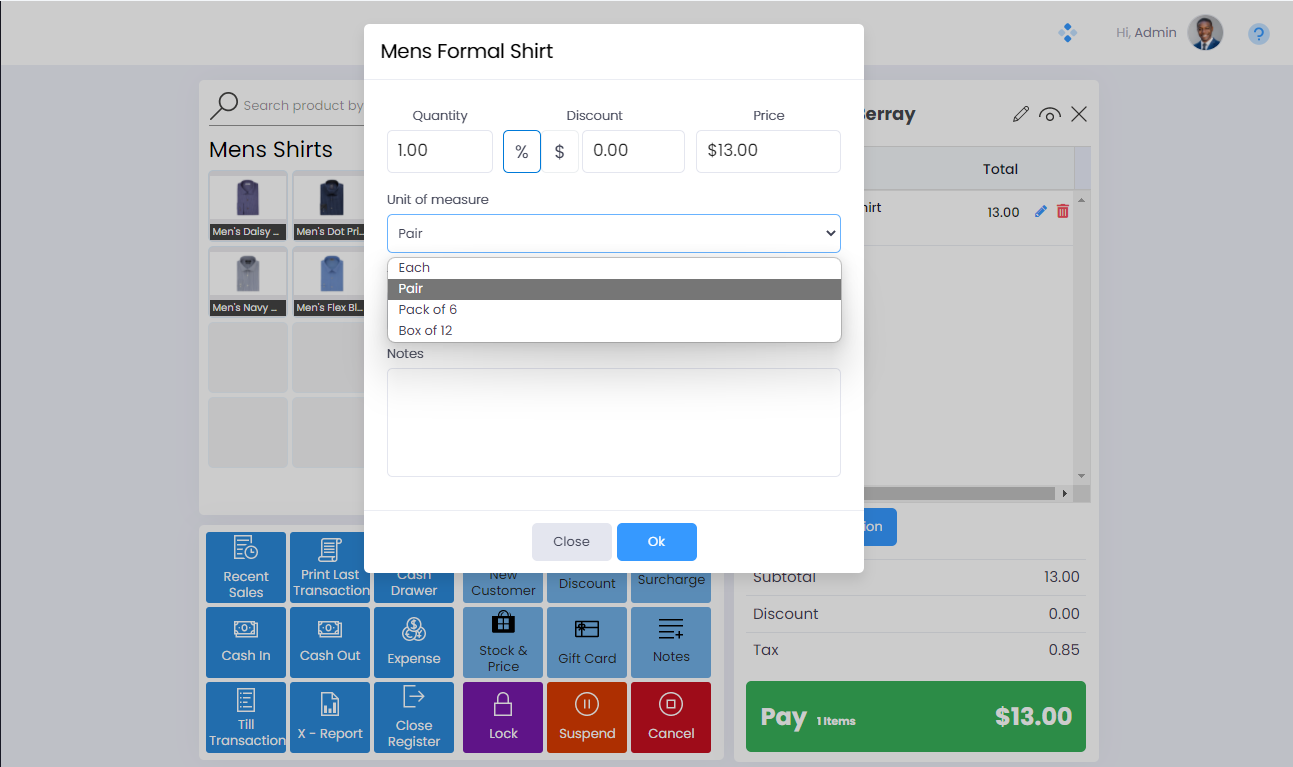The image size is (1293, 767).
Task: Switch discount type to dollar amount
Action: coord(560,152)
